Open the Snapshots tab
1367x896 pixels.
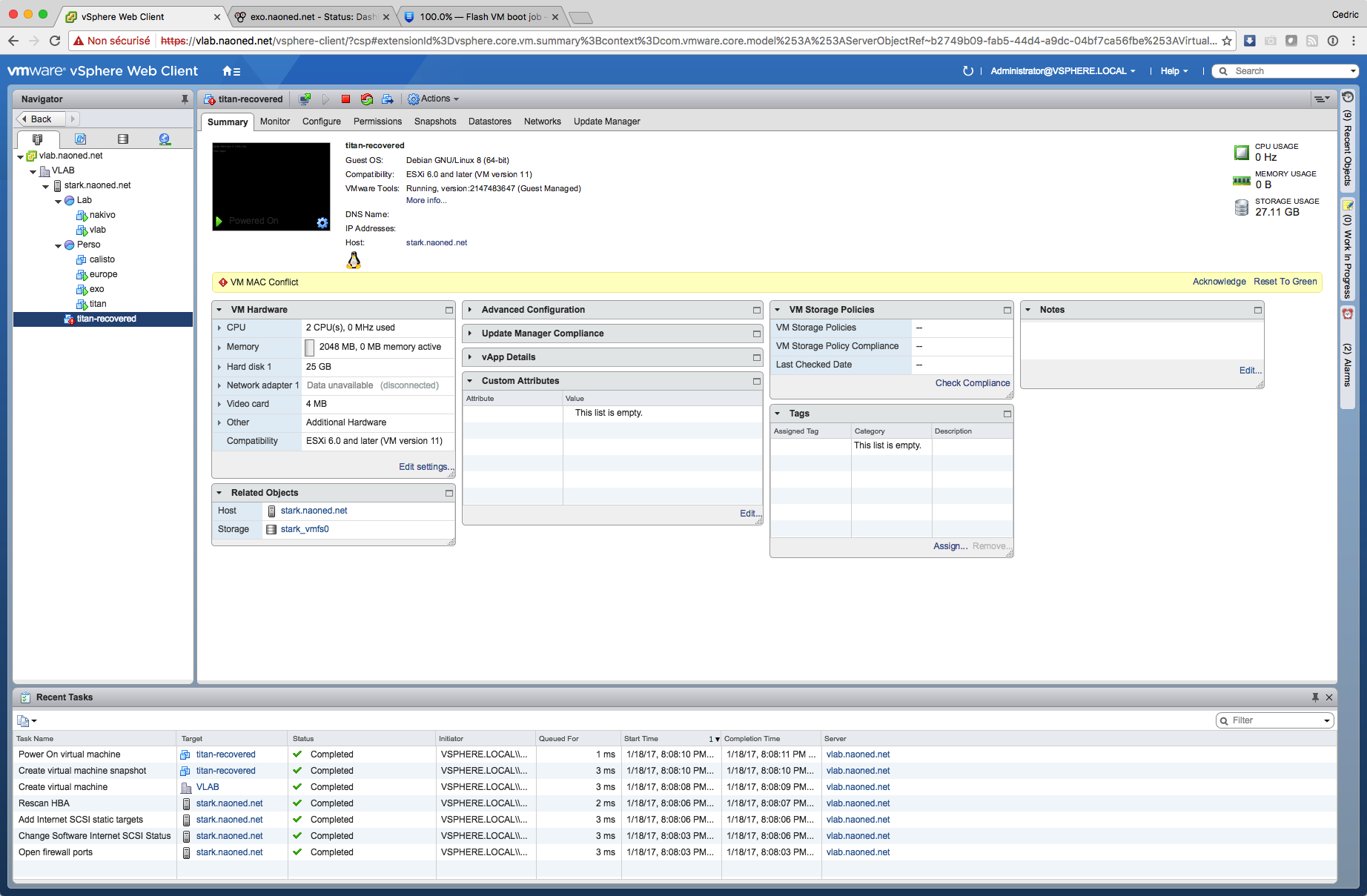(435, 122)
